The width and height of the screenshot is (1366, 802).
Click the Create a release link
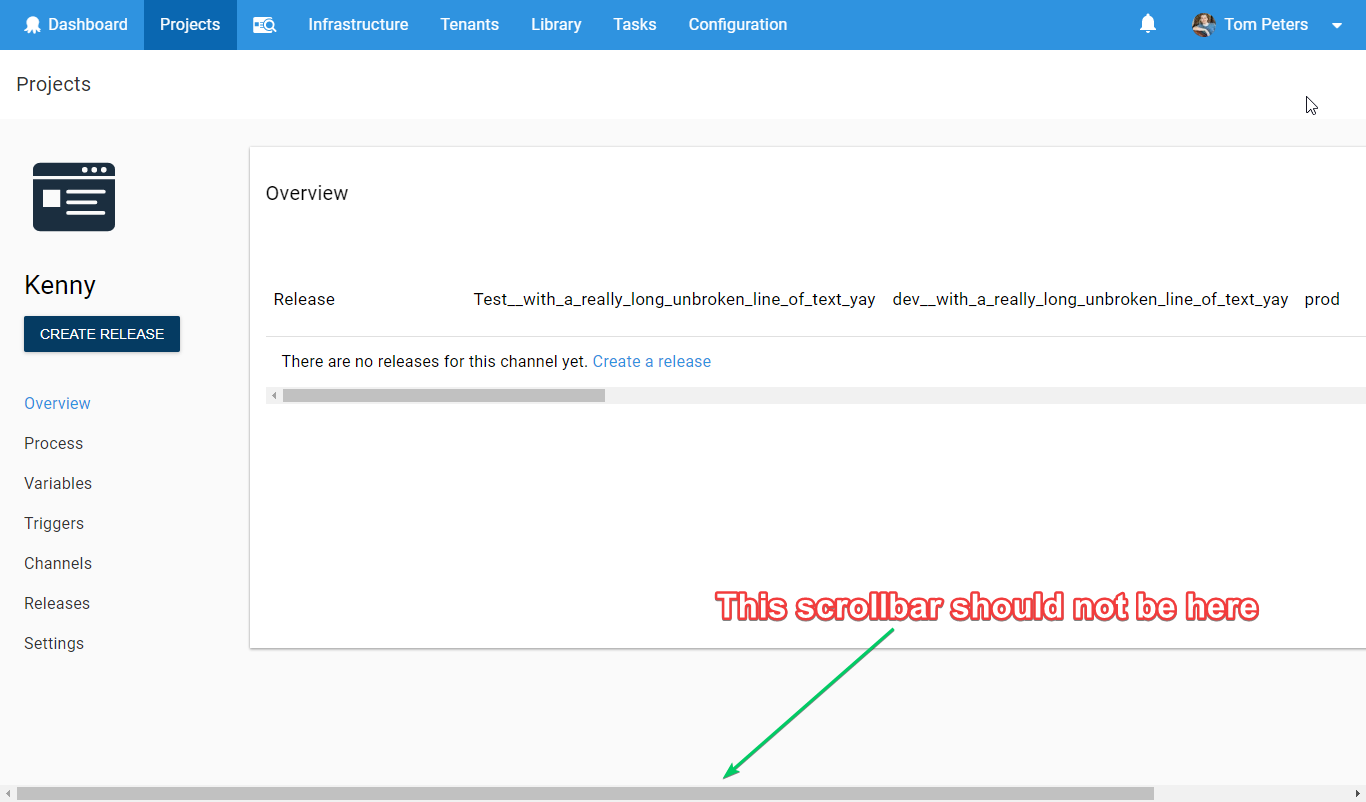(x=651, y=361)
